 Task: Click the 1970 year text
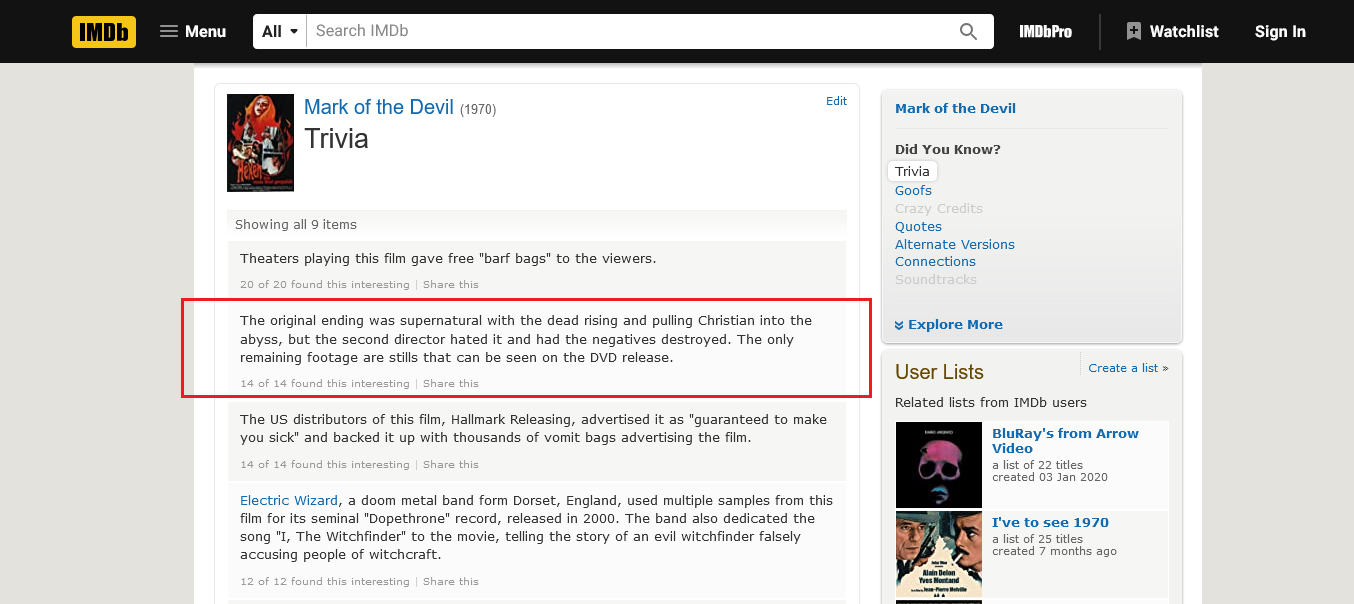pos(478,109)
